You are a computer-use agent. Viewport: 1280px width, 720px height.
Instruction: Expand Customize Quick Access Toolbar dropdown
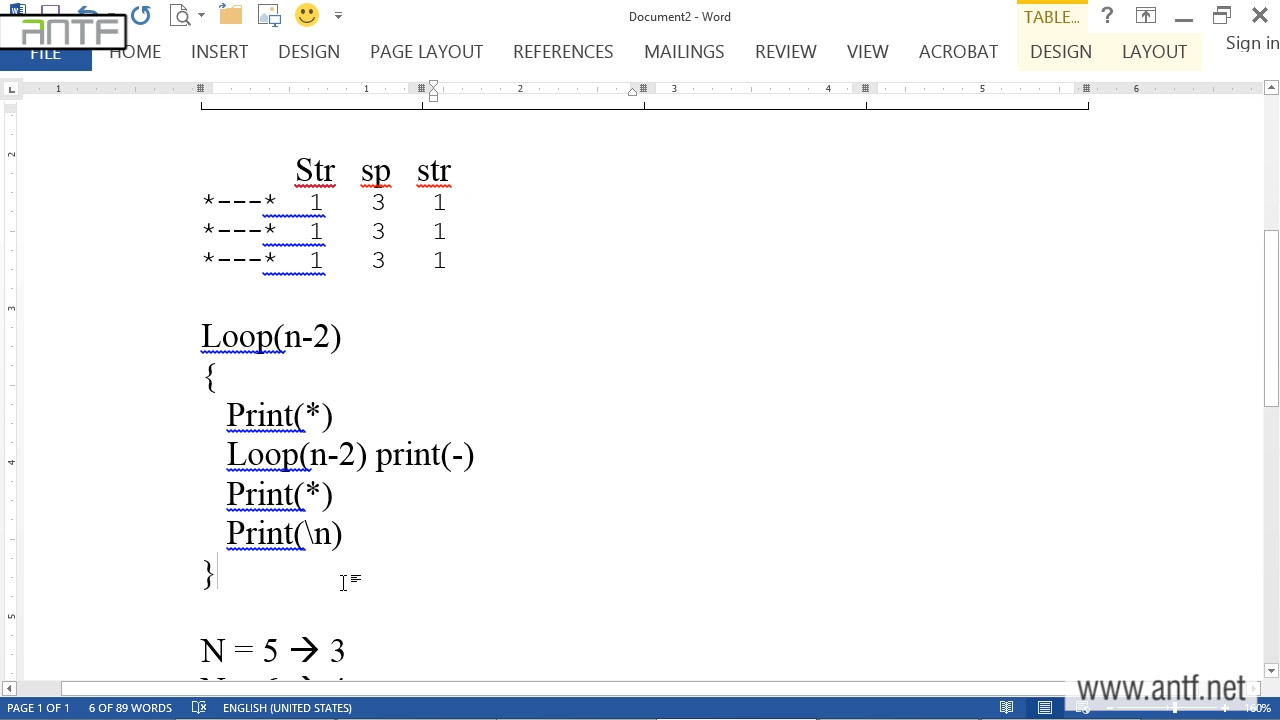tap(338, 16)
